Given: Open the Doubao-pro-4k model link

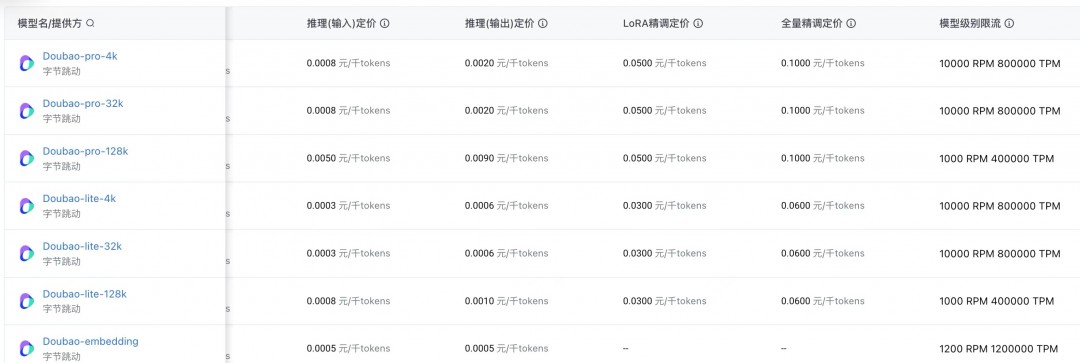Looking at the screenshot, I should point(80,56).
